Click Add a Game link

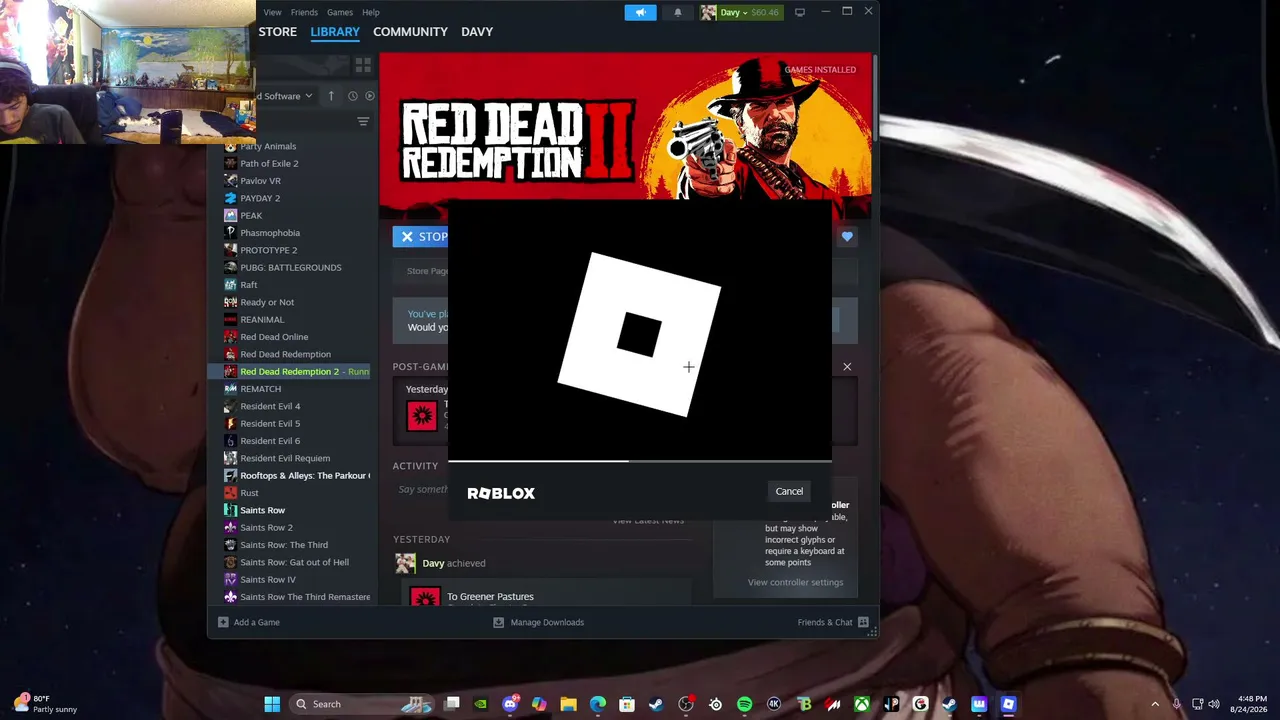pyautogui.click(x=257, y=622)
